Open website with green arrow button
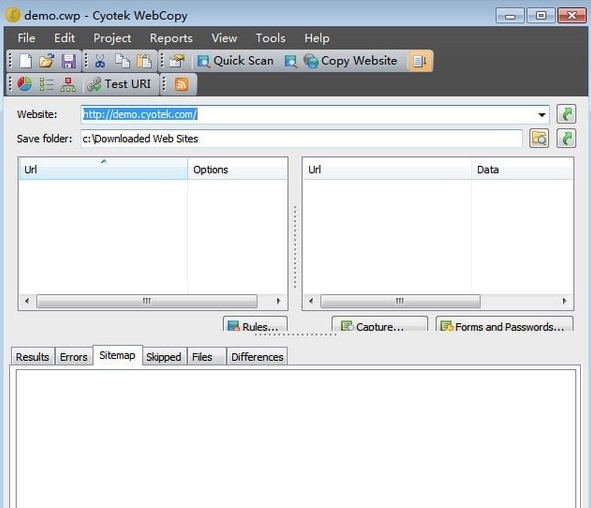The width and height of the screenshot is (591, 508). 566,114
